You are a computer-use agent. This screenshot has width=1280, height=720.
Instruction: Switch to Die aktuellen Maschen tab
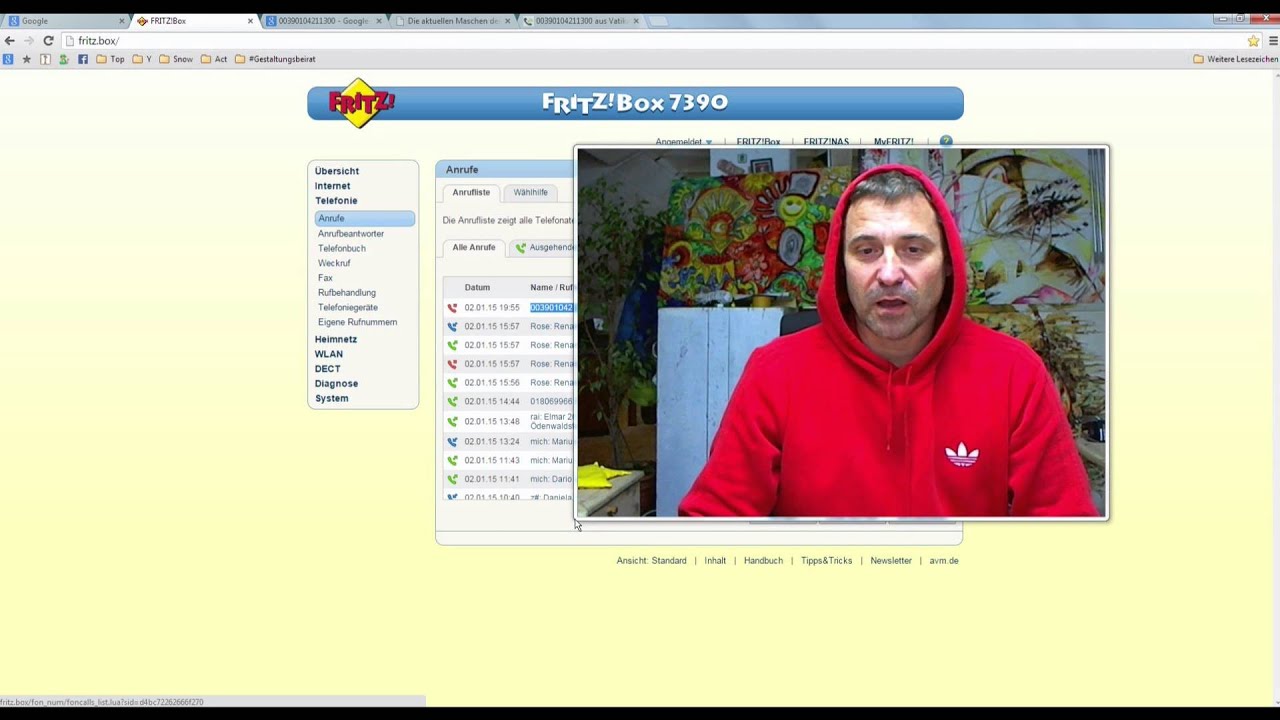point(452,21)
